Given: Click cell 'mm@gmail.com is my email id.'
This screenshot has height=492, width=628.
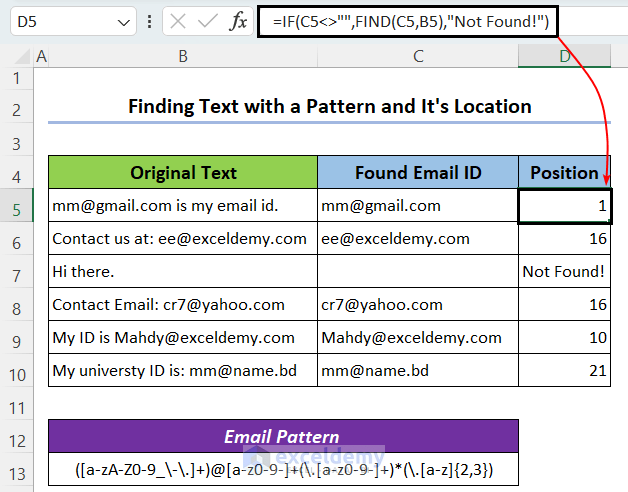Looking at the screenshot, I should pyautogui.click(x=183, y=206).
